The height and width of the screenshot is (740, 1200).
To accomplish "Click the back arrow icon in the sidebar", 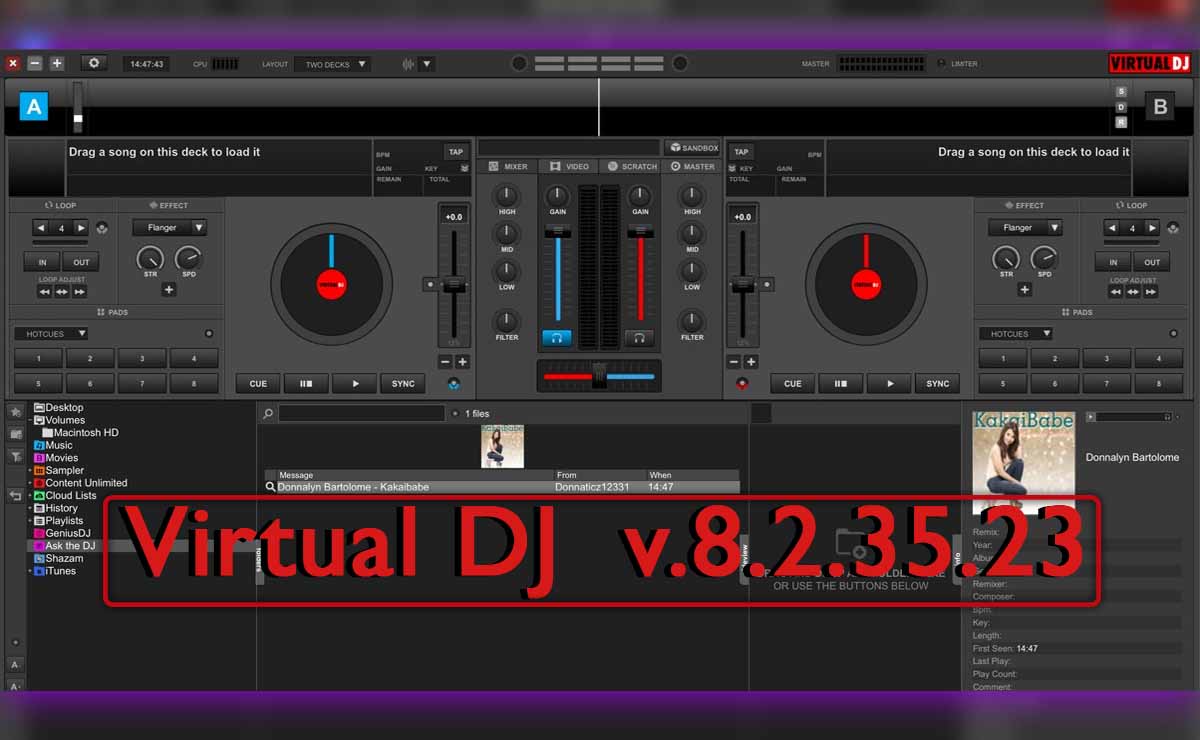I will 16,495.
